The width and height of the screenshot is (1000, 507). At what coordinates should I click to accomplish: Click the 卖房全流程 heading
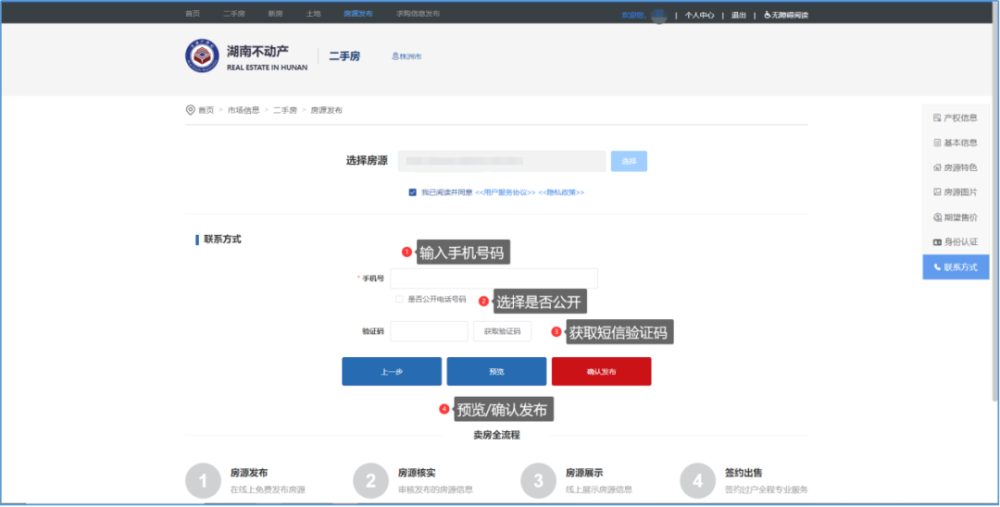click(497, 436)
